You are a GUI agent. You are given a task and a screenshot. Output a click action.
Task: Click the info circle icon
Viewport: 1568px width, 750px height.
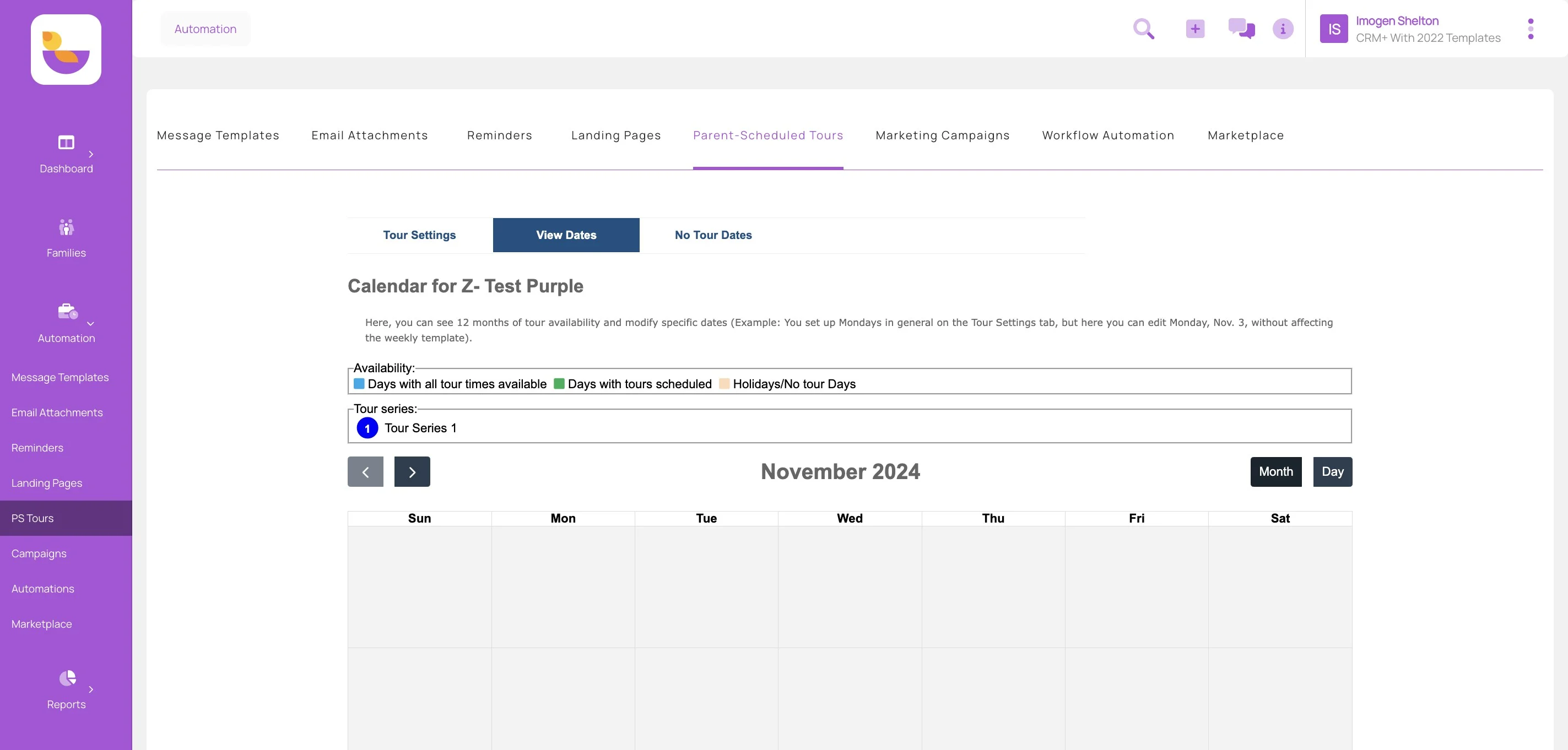(x=1283, y=29)
